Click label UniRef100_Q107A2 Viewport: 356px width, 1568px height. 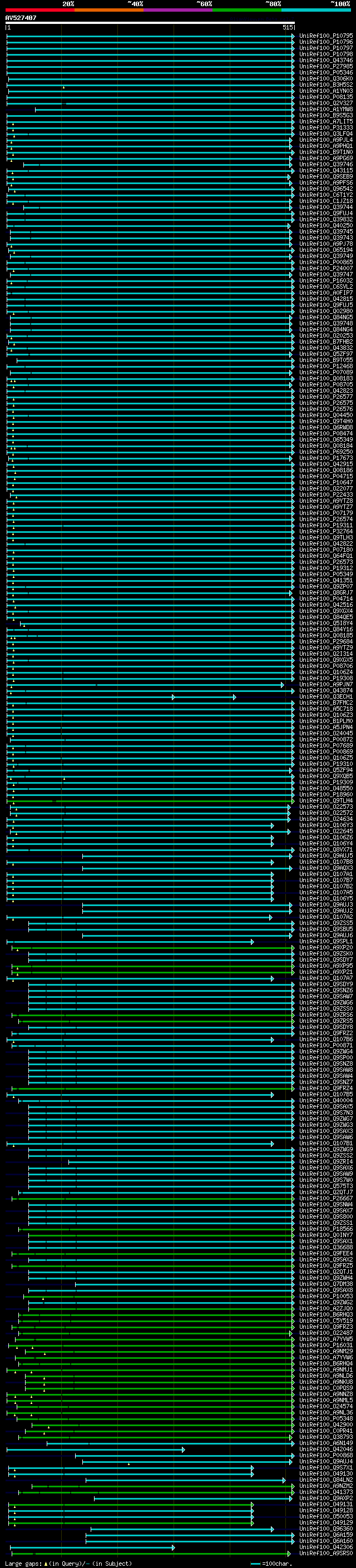[326, 917]
